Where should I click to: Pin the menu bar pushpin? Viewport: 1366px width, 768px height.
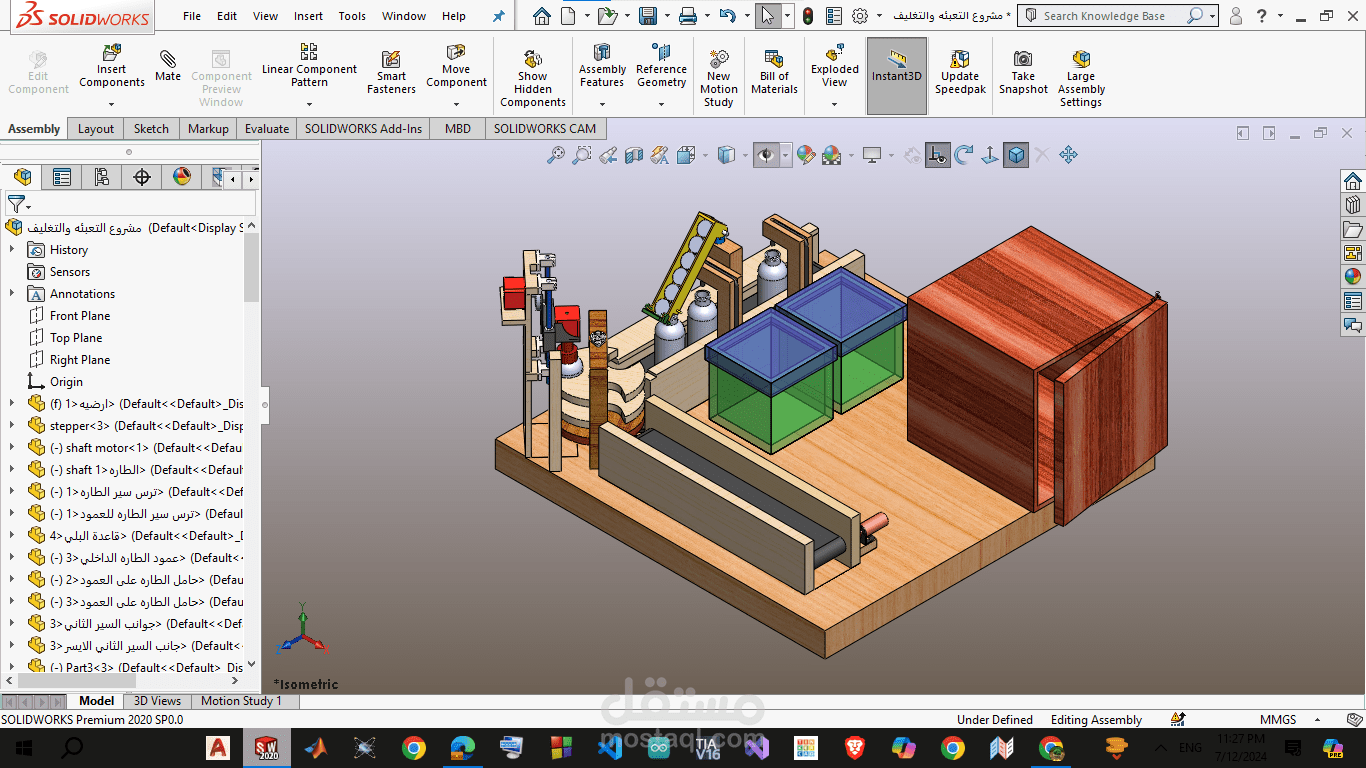[499, 16]
